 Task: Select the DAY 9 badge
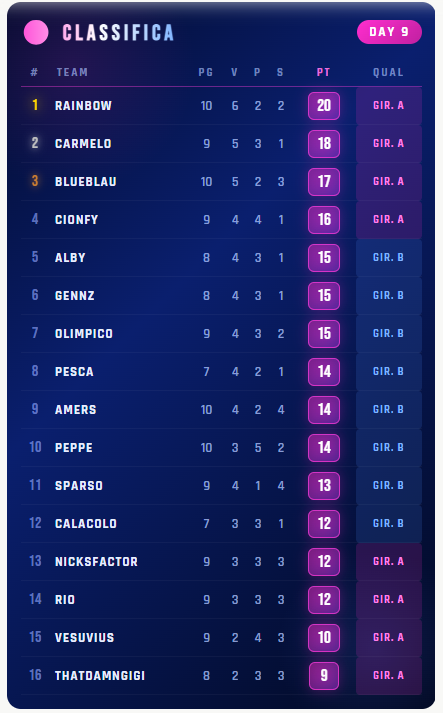[x=389, y=32]
